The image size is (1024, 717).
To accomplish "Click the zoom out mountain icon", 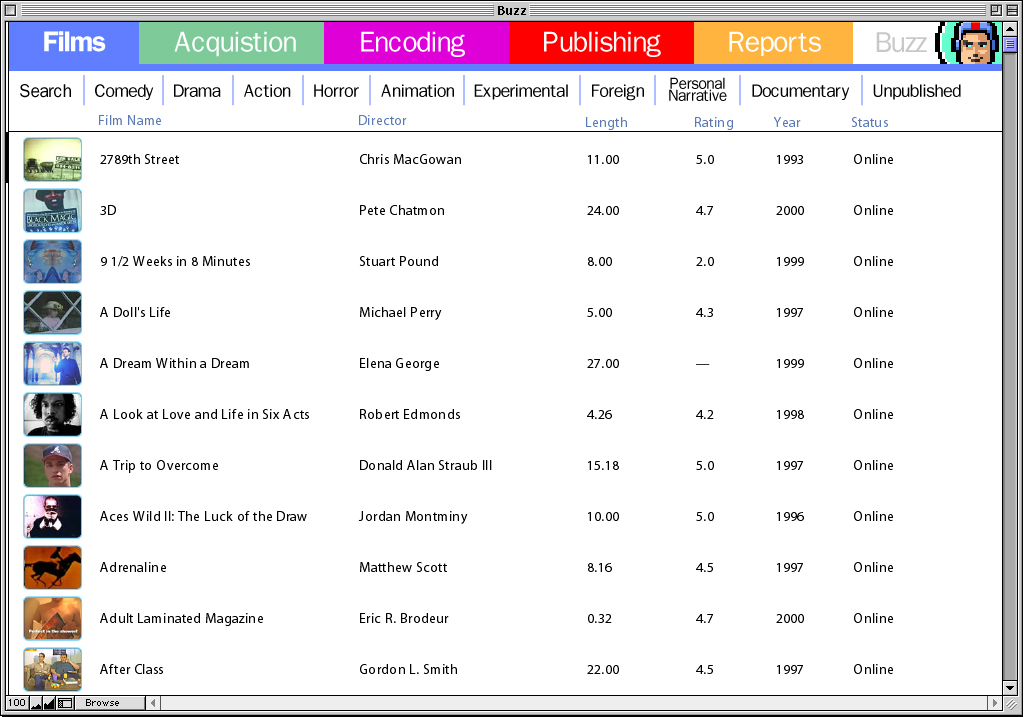I will pyautogui.click(x=36, y=703).
